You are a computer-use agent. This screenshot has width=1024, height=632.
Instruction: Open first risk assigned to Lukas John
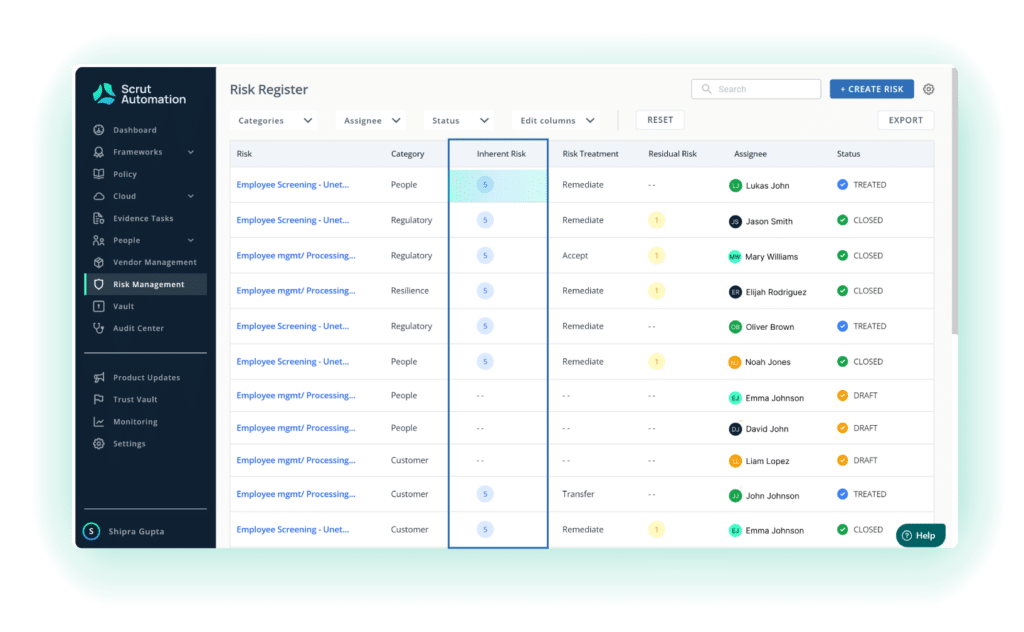(293, 185)
